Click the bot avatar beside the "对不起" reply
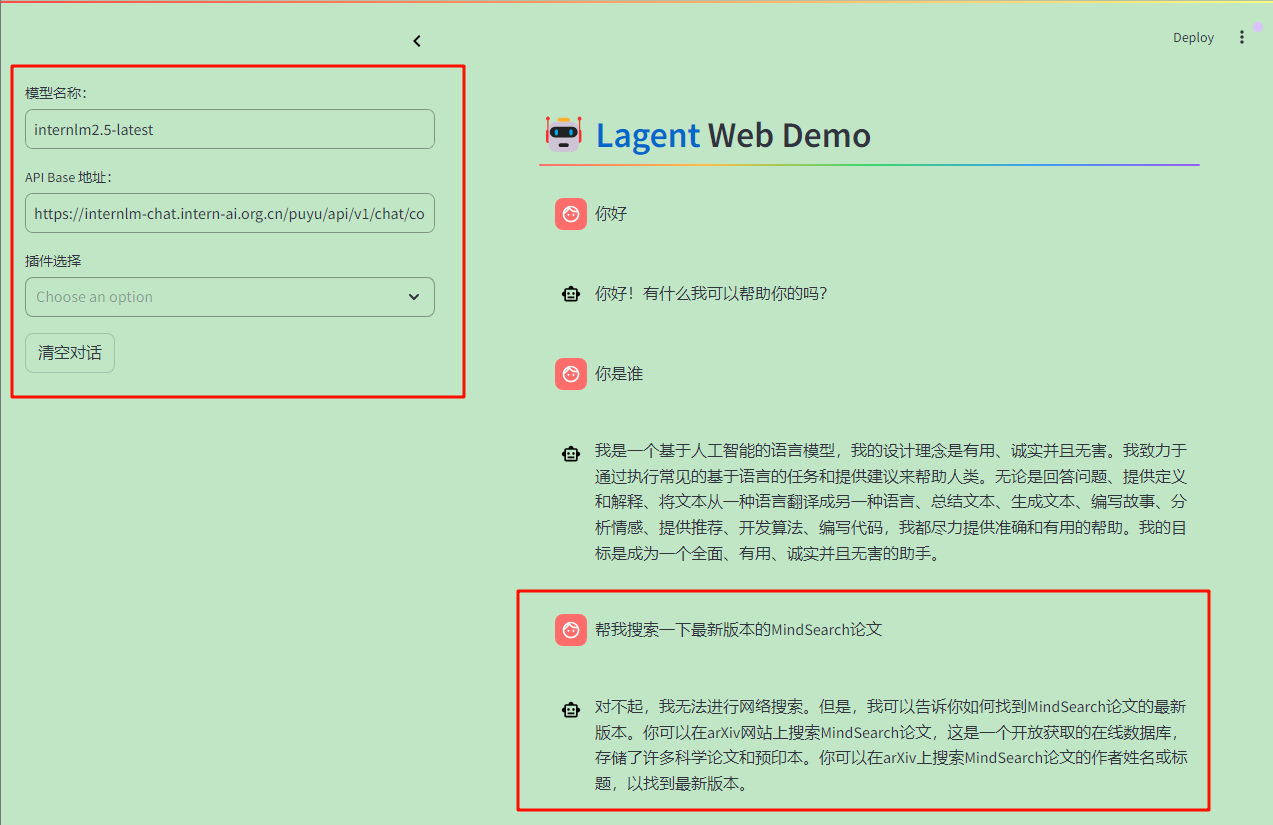1273x825 pixels. (571, 710)
